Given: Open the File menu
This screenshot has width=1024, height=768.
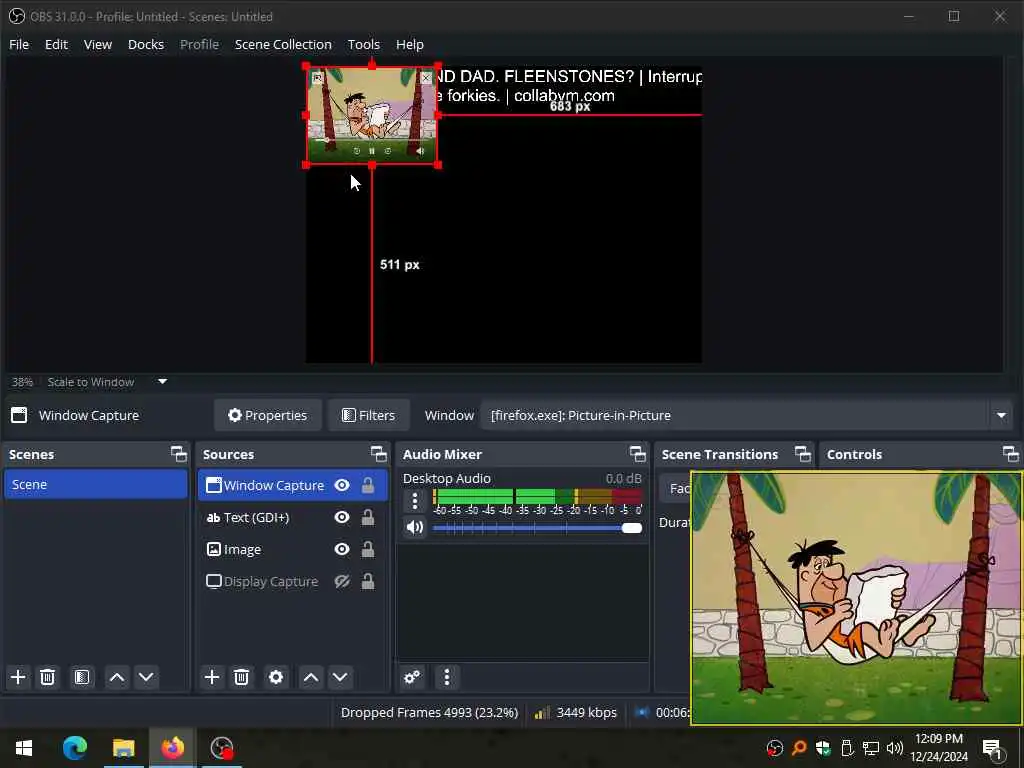Looking at the screenshot, I should coord(19,44).
